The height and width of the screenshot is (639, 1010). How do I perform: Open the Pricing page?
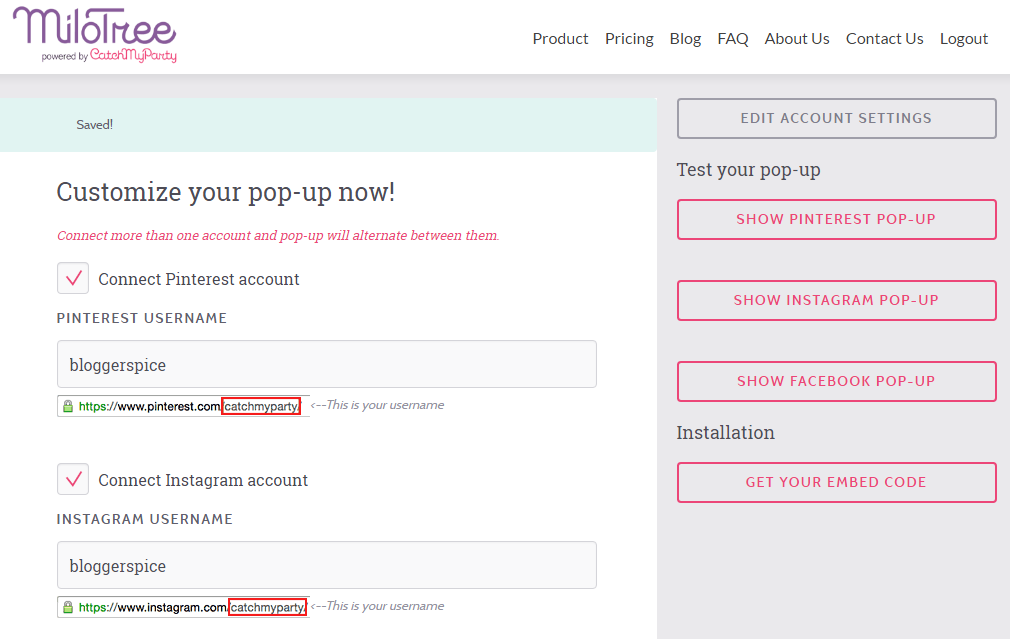pyautogui.click(x=629, y=39)
